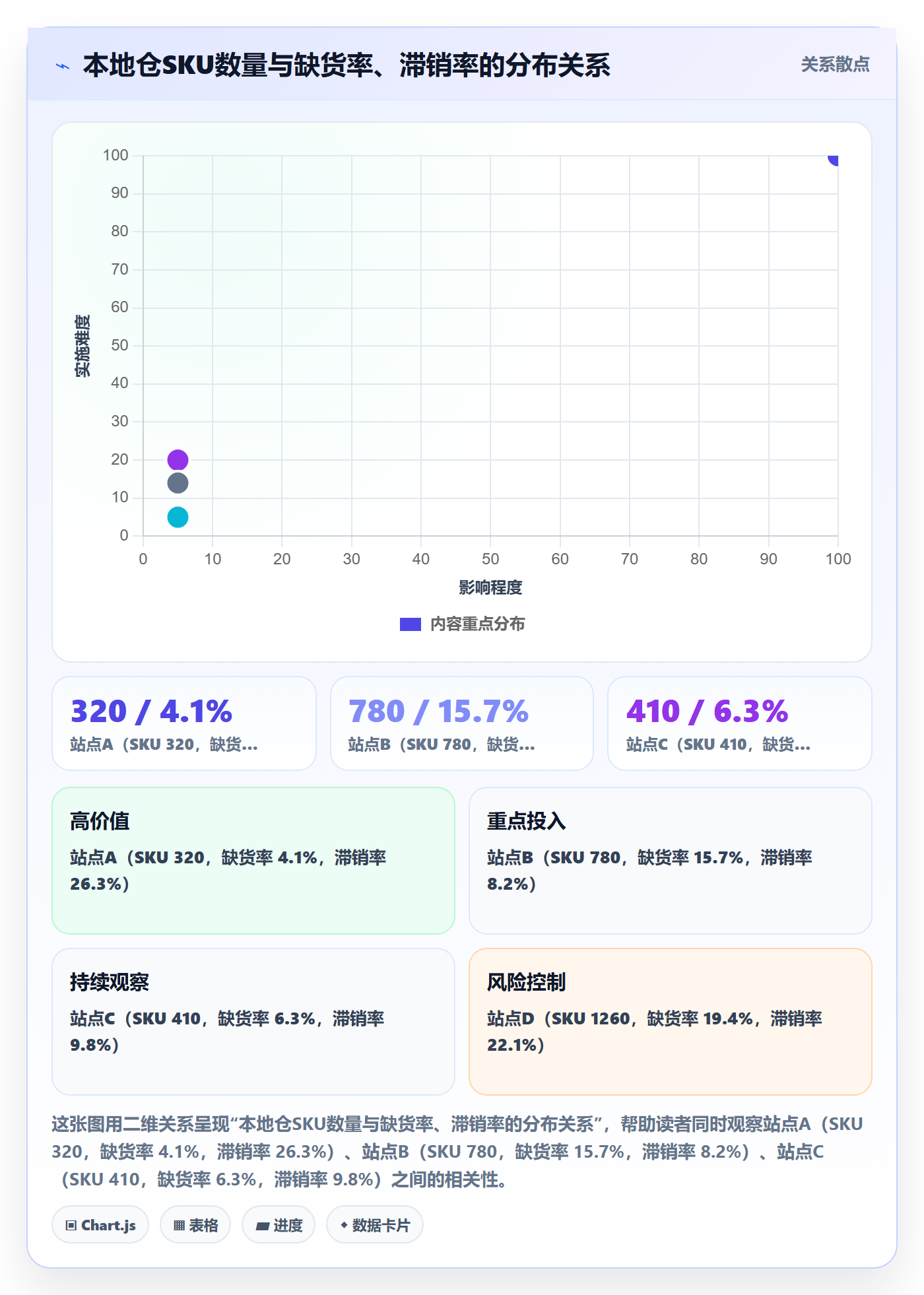Click the 高价值 card heading

pyautogui.click(x=100, y=821)
